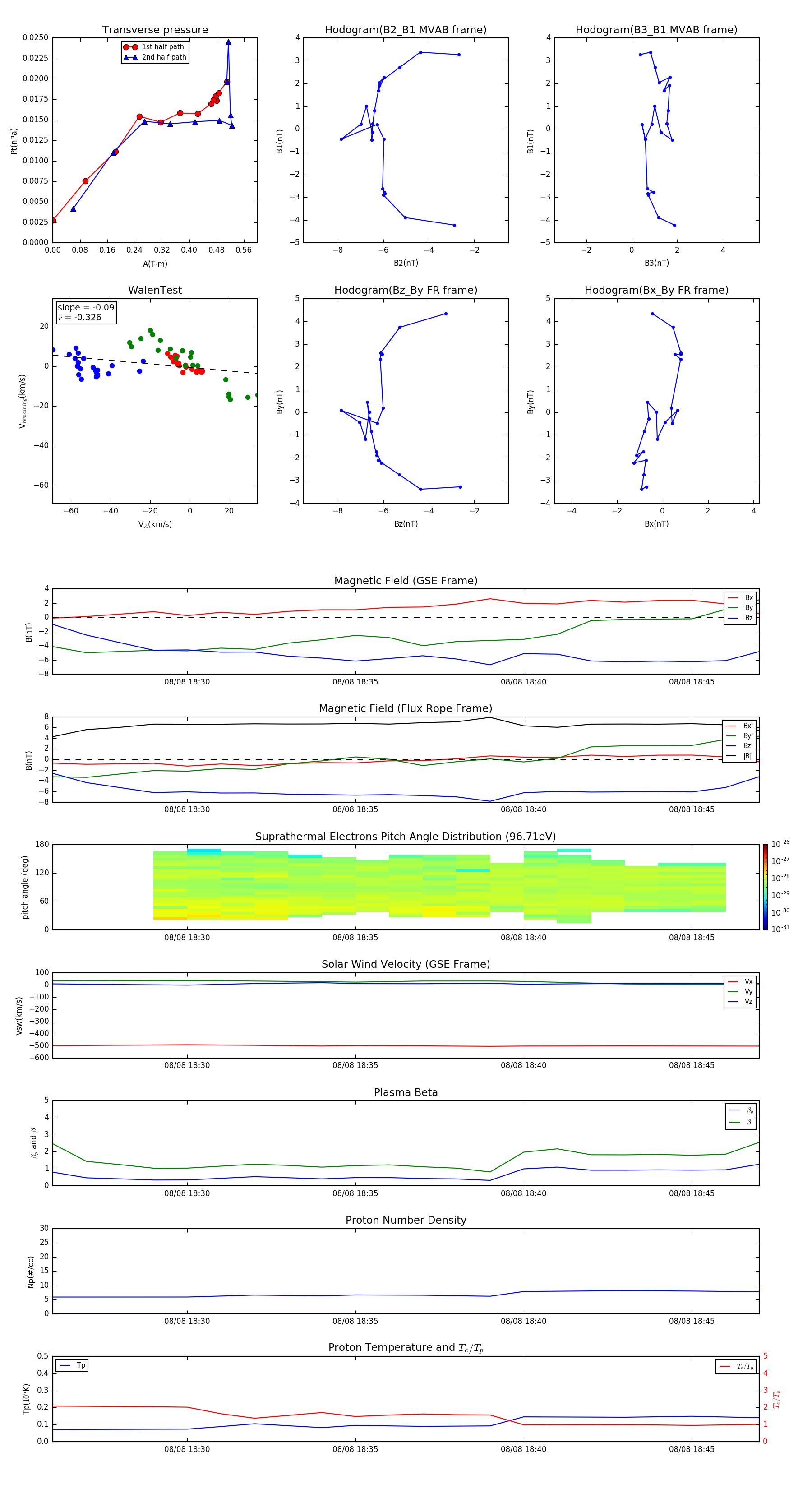Click '08/08 18:45' tick under proton temperature plot

[691, 1449]
